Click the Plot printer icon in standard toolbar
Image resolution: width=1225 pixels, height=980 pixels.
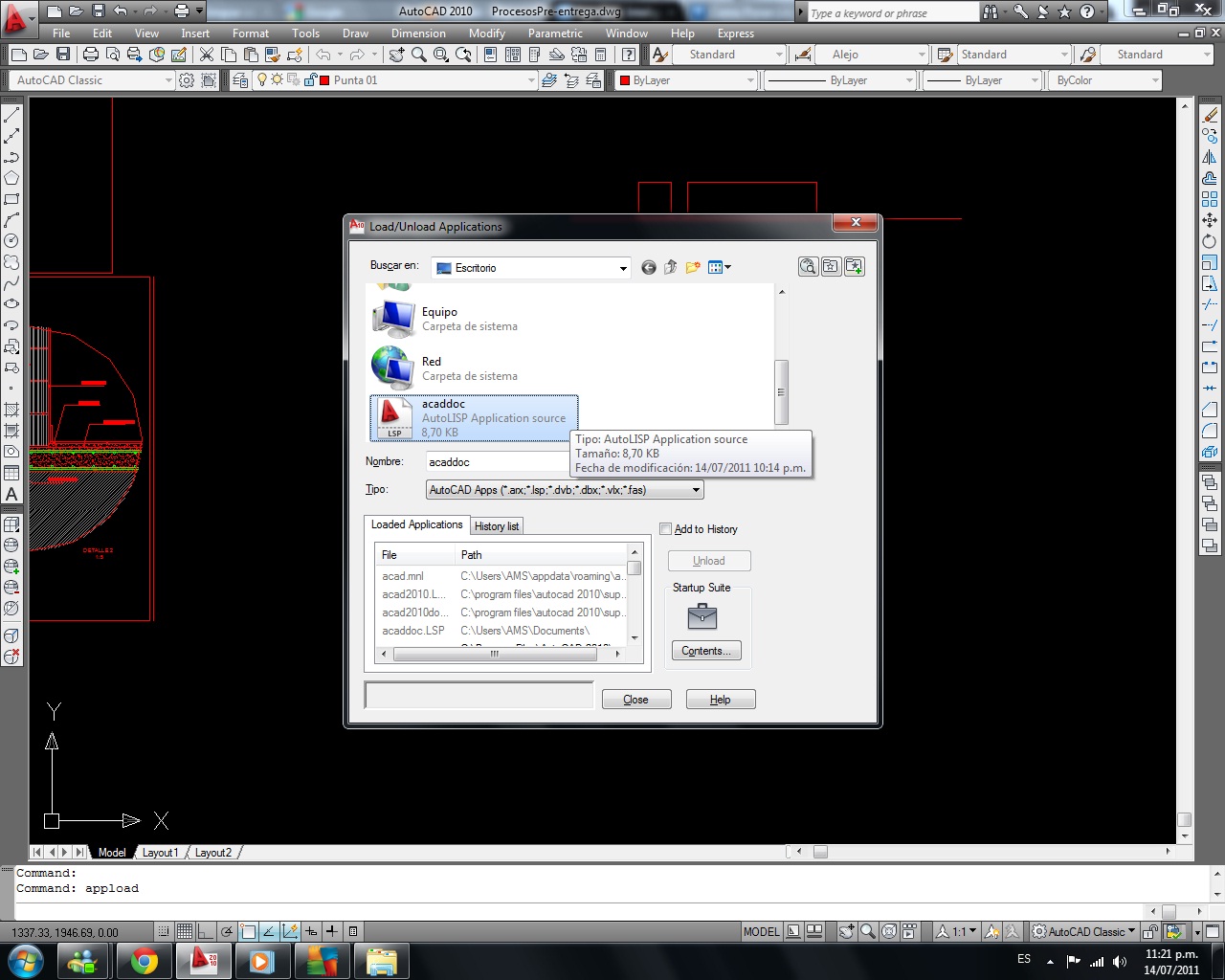pyautogui.click(x=91, y=55)
